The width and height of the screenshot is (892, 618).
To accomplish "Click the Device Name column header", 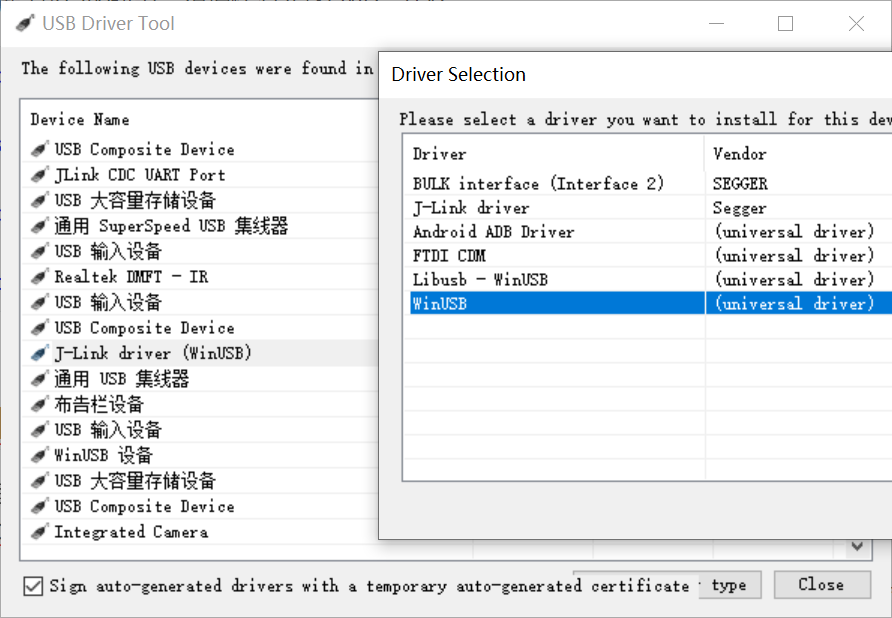I will pyautogui.click(x=80, y=120).
